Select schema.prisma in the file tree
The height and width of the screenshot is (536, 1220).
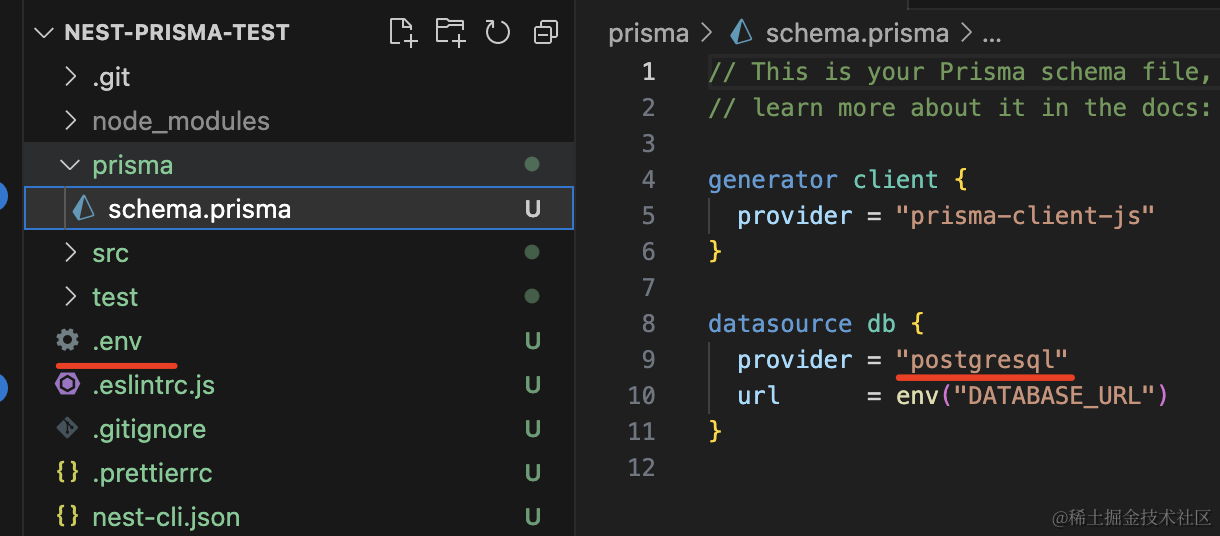tap(199, 209)
